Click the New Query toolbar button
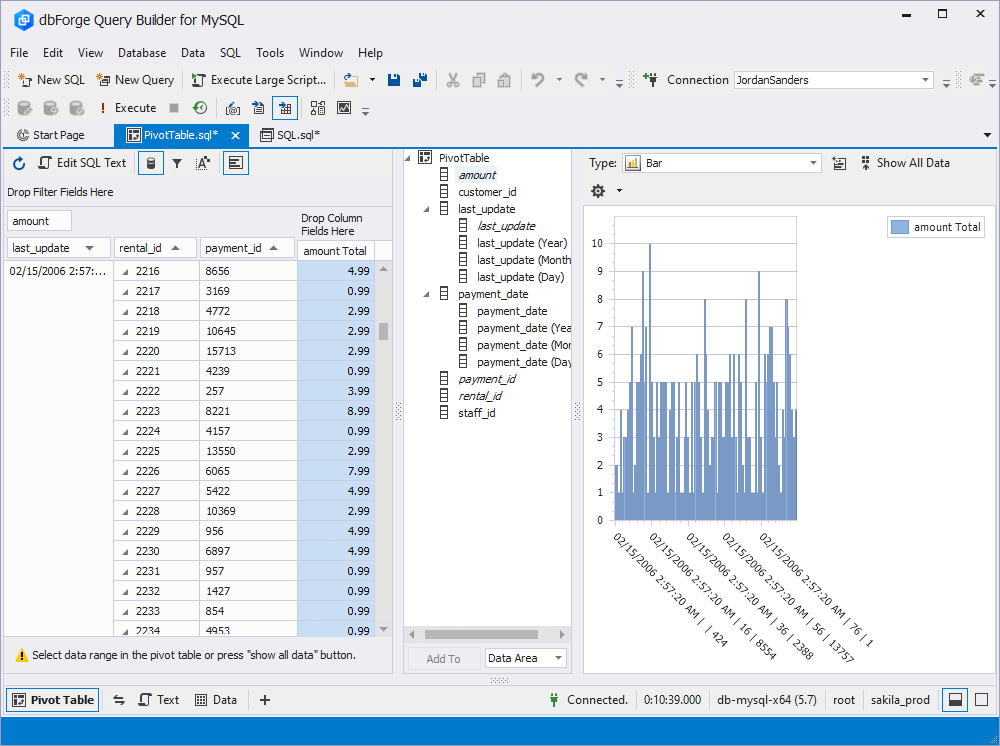This screenshot has width=1000, height=746. (135, 80)
